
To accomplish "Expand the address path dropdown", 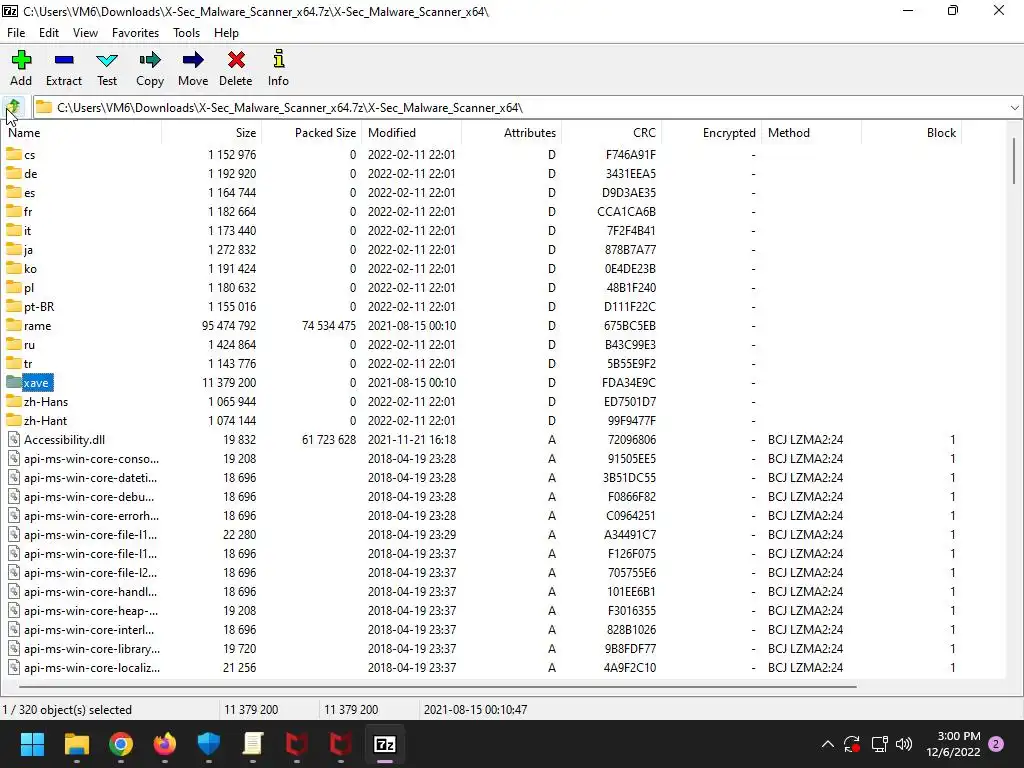I will 1014,108.
